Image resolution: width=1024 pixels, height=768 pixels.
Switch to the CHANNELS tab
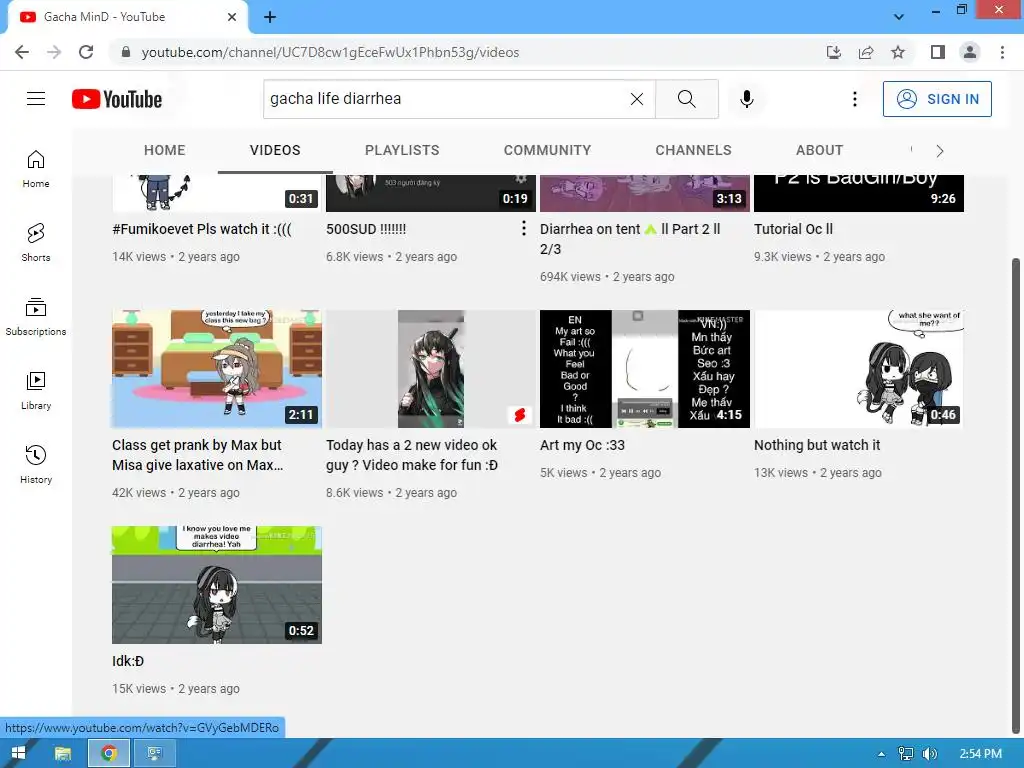[694, 150]
